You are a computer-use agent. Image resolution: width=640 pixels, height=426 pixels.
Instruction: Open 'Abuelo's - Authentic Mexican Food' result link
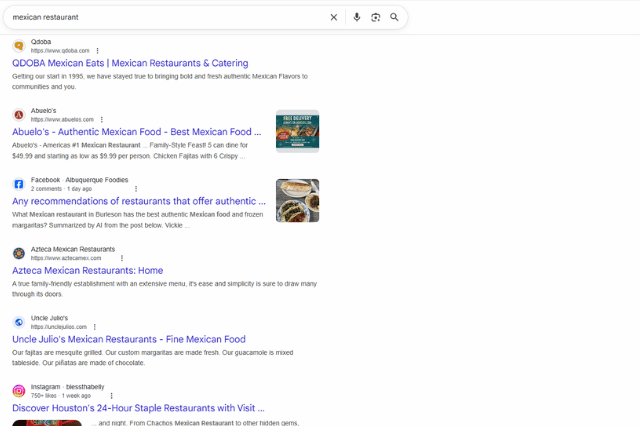pos(136,132)
